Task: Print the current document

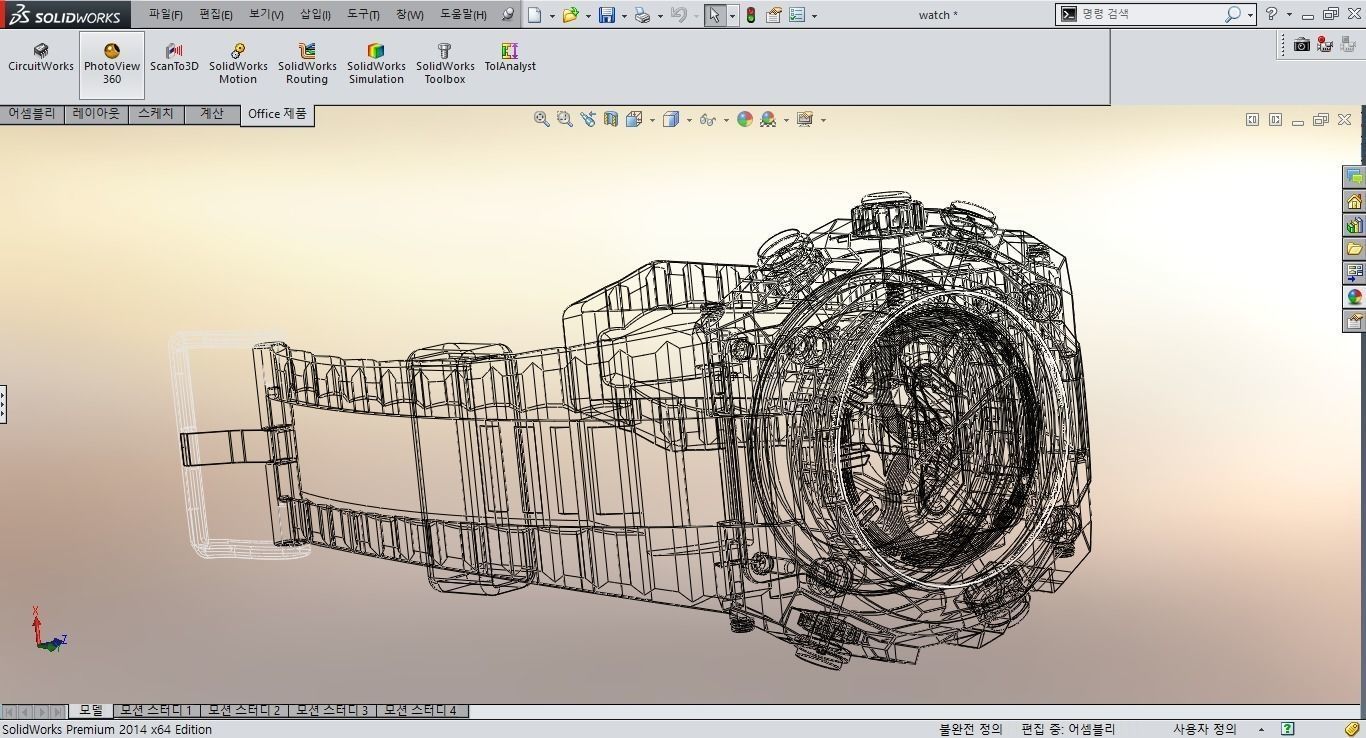Action: point(643,15)
